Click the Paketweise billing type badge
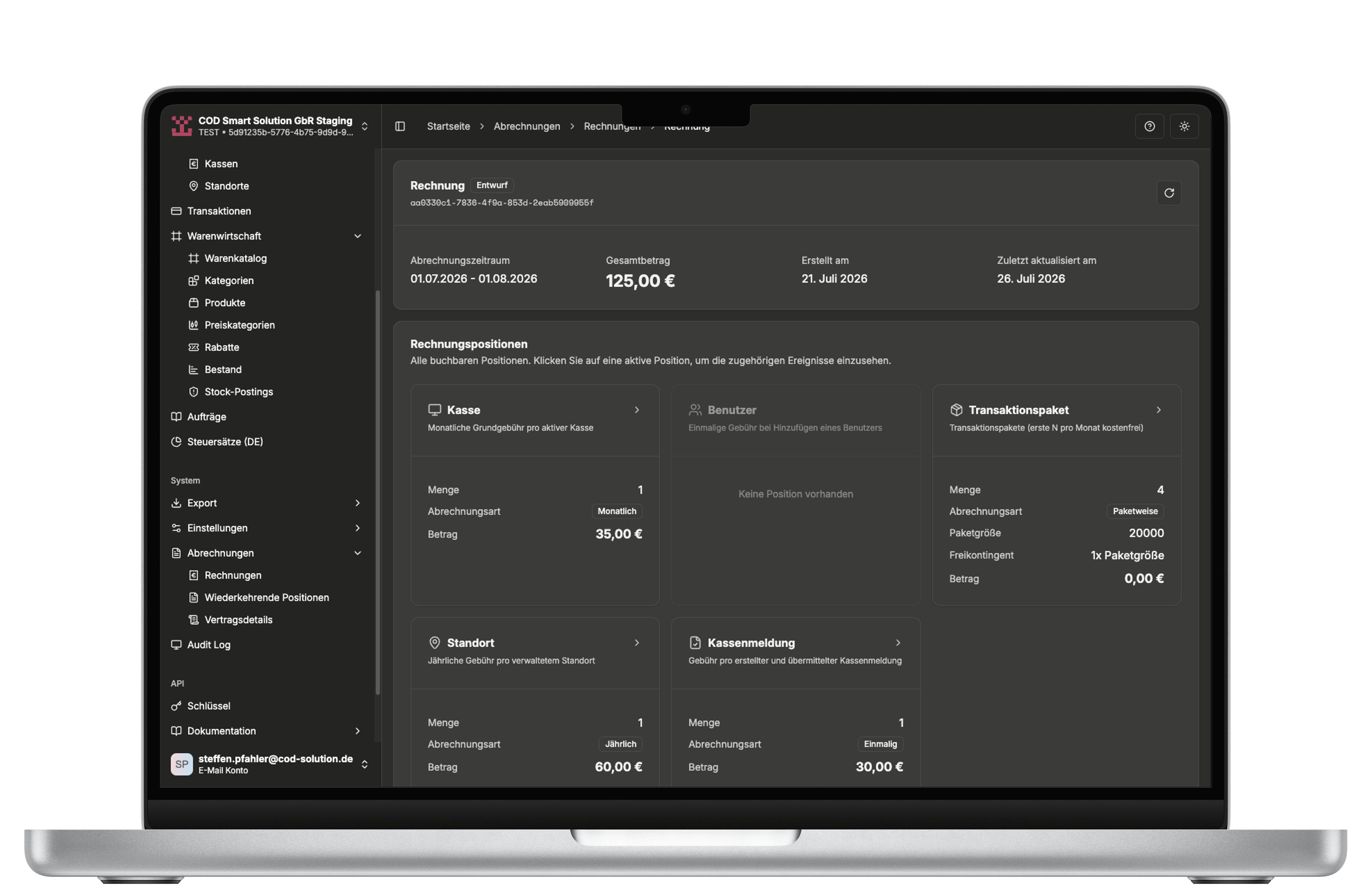1372x892 pixels. [1135, 511]
